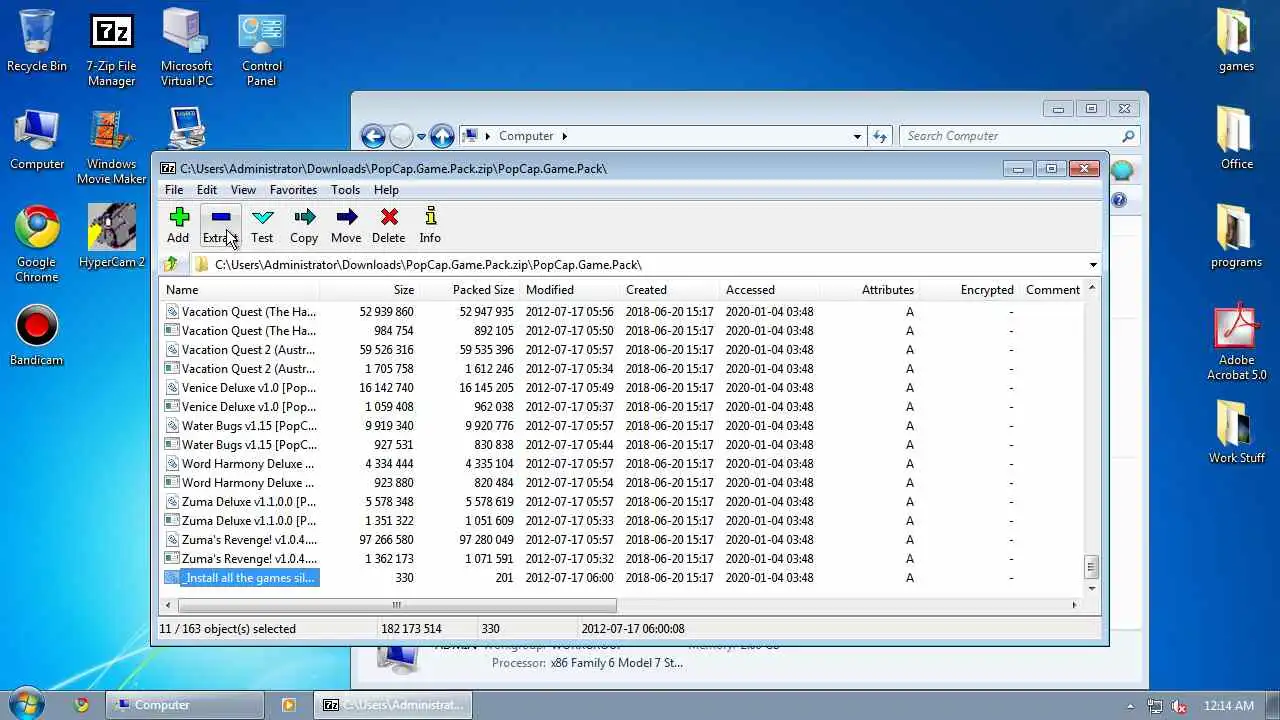The height and width of the screenshot is (720, 1280).
Task: Open the Tools menu
Action: 345,190
